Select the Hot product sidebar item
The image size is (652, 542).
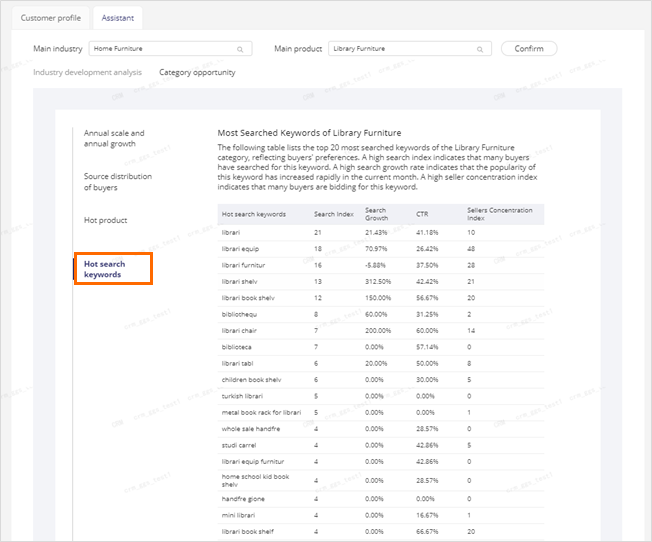[x=106, y=220]
